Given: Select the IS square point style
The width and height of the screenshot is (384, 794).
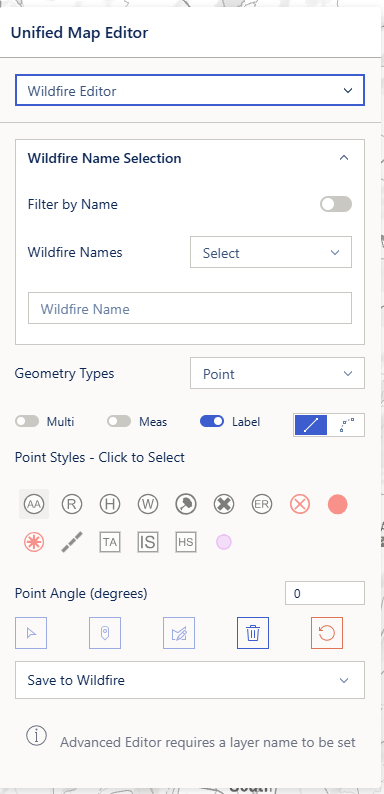Looking at the screenshot, I should point(148,542).
